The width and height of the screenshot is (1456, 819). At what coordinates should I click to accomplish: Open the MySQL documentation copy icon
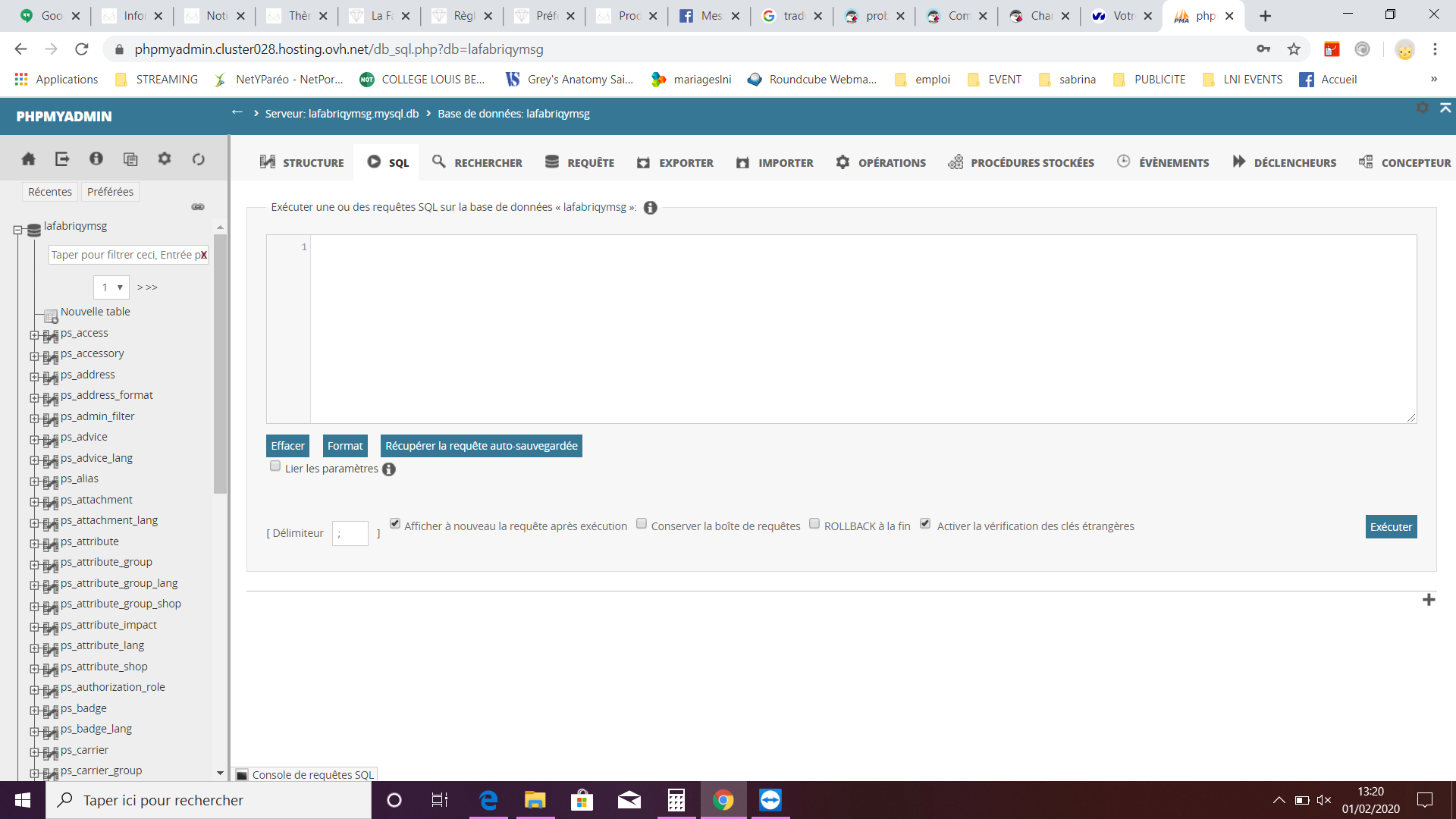(x=130, y=158)
